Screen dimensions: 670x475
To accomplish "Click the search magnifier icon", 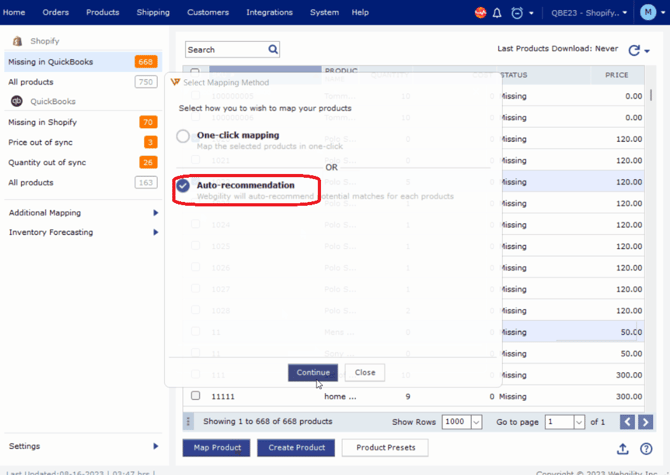I will tap(273, 49).
